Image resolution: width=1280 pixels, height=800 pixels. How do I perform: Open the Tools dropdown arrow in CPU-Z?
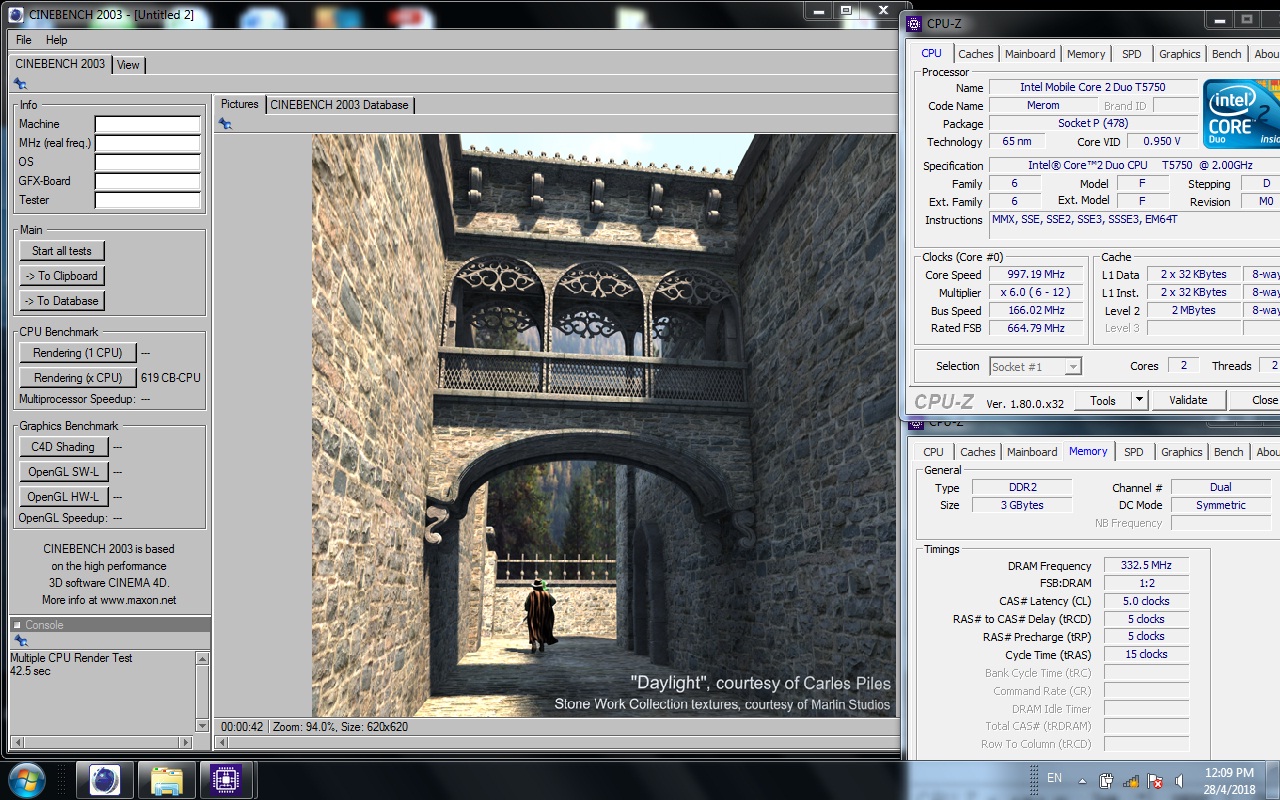pyautogui.click(x=1138, y=400)
